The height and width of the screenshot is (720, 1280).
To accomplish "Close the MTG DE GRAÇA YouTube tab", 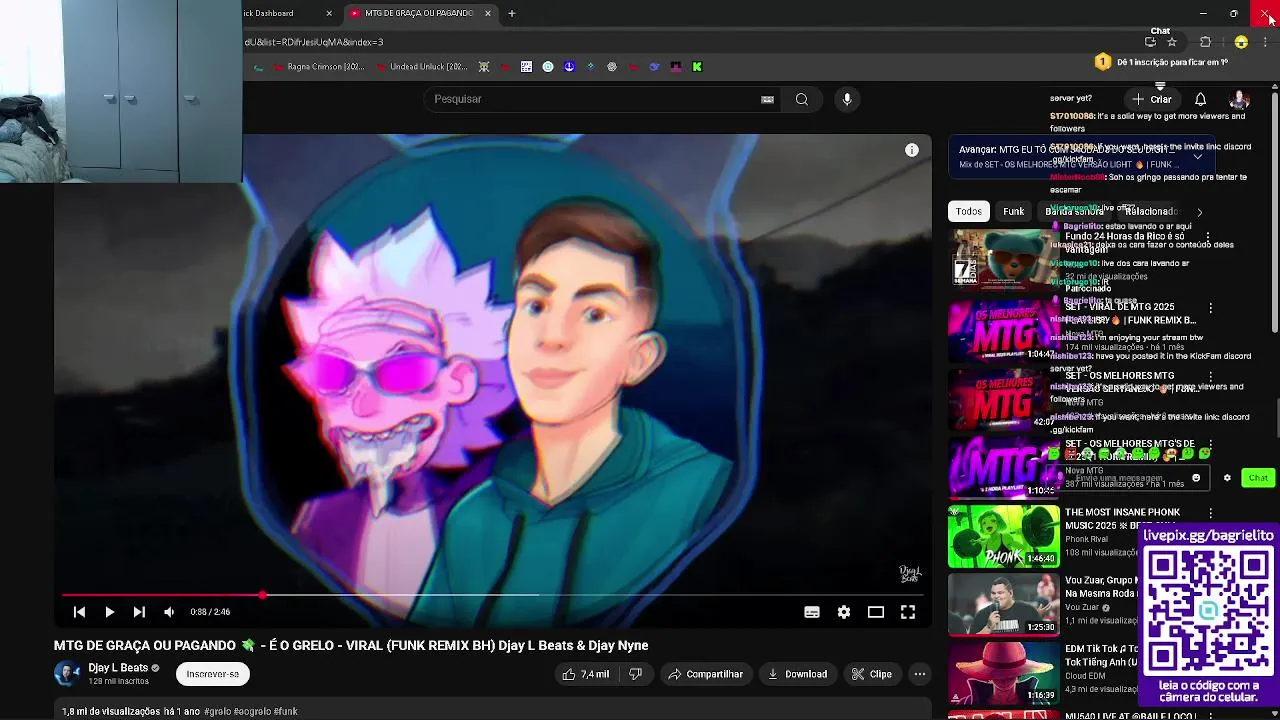I will pos(488,13).
